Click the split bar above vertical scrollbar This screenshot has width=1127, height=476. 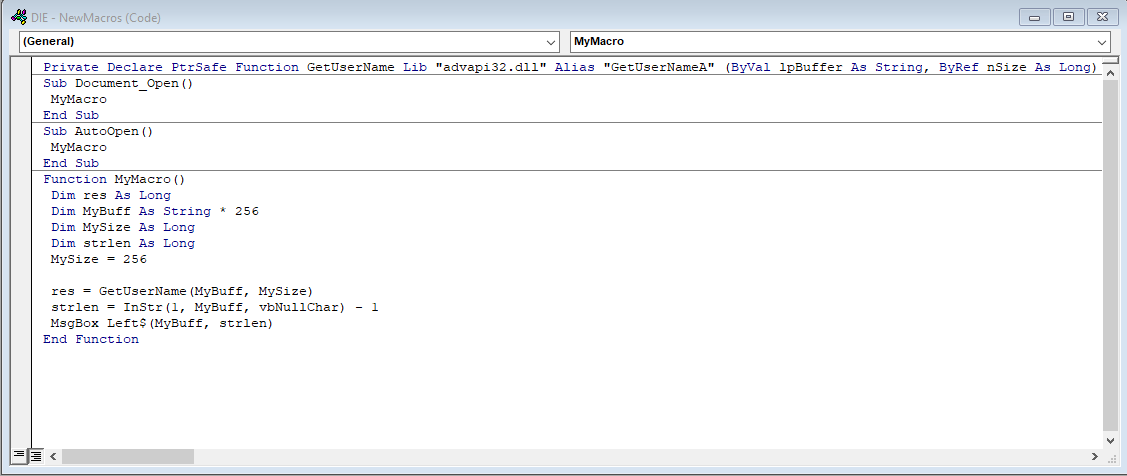tap(1111, 61)
